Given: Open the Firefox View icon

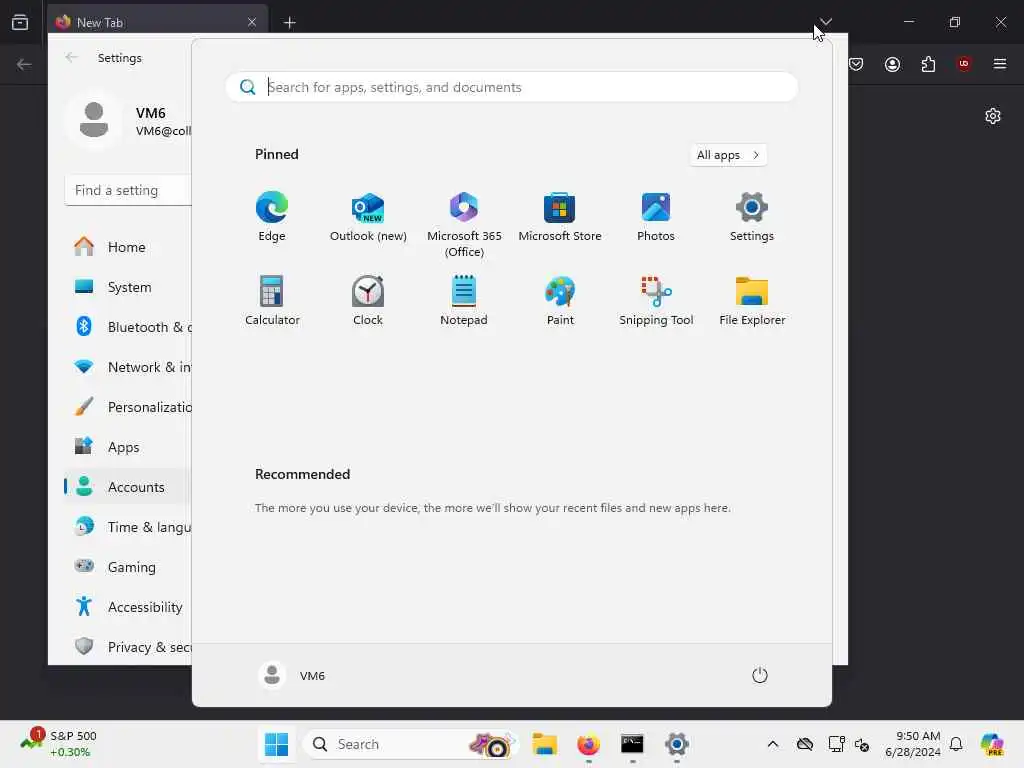Looking at the screenshot, I should pos(20,22).
